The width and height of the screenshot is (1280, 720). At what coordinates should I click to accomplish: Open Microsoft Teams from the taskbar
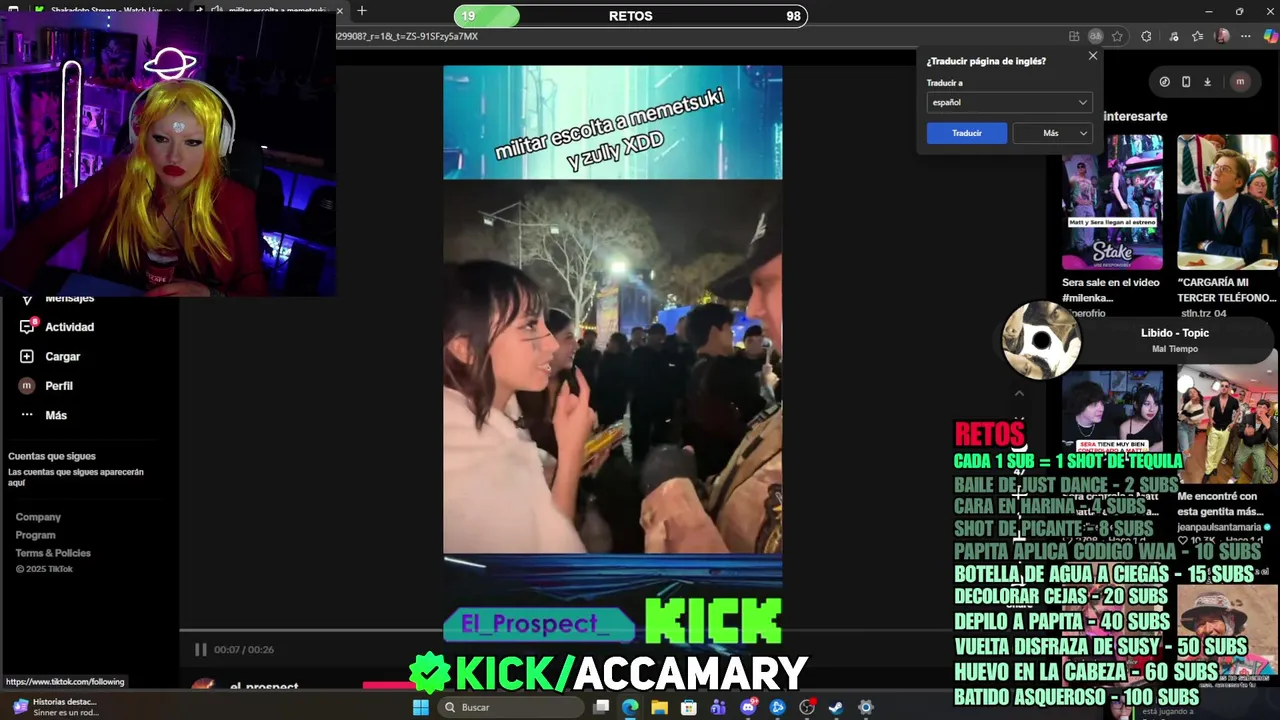tap(718, 707)
